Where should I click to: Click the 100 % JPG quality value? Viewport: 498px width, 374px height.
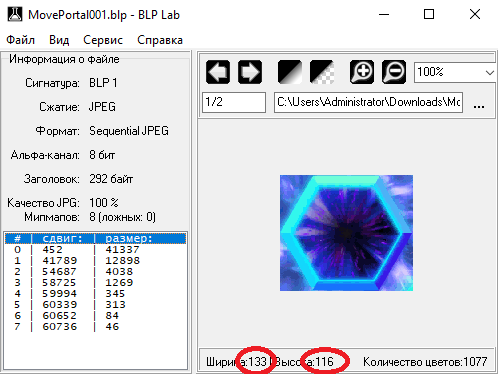(104, 203)
